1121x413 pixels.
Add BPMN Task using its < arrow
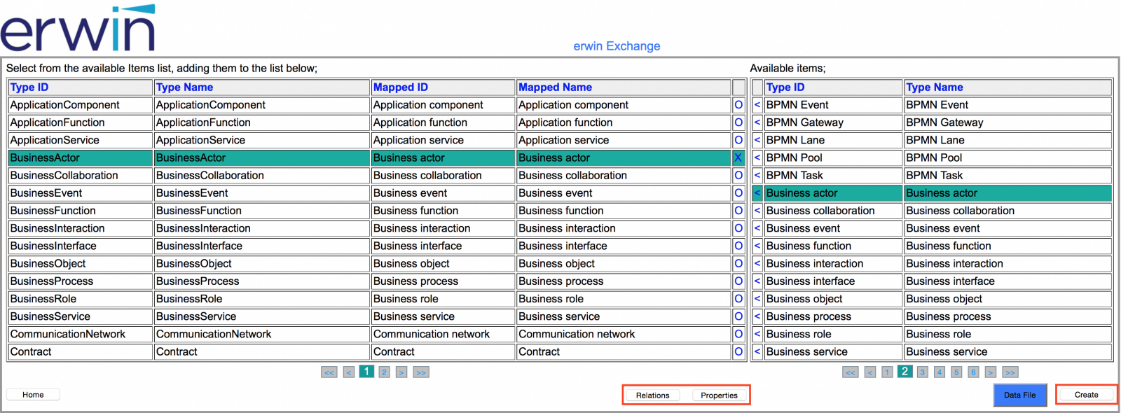tap(757, 175)
